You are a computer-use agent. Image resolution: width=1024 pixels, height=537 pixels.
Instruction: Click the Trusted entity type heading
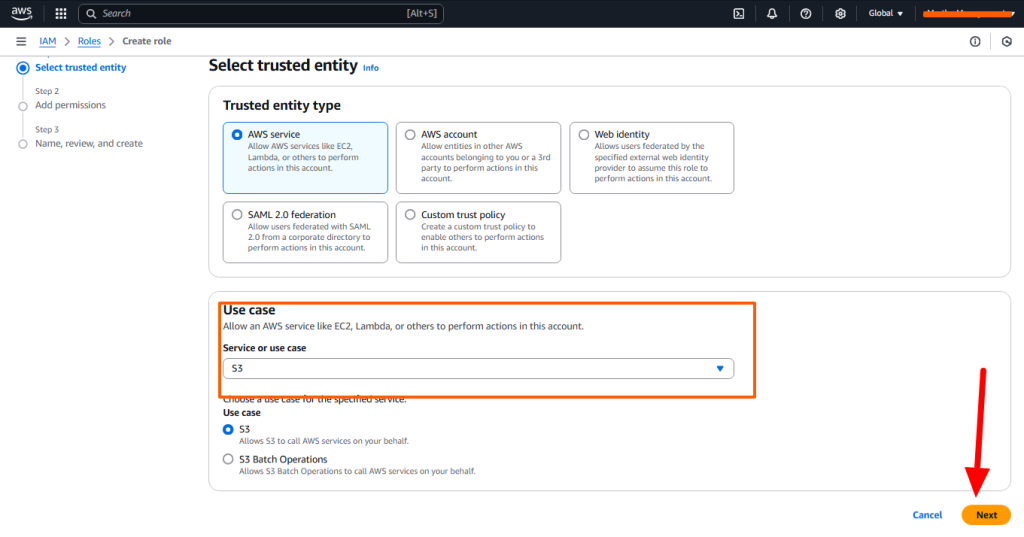281,105
